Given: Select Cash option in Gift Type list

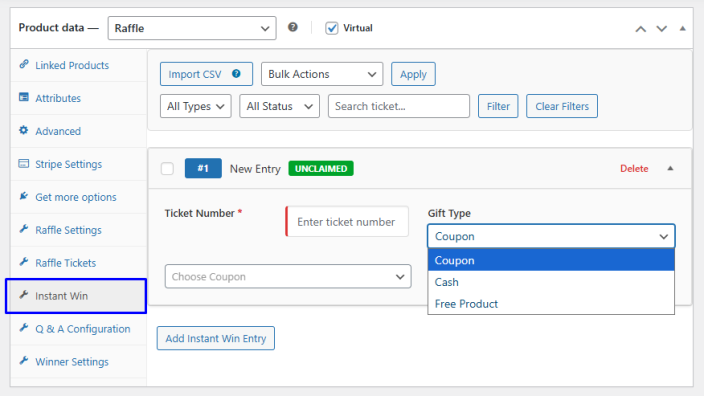Looking at the screenshot, I should click(551, 282).
